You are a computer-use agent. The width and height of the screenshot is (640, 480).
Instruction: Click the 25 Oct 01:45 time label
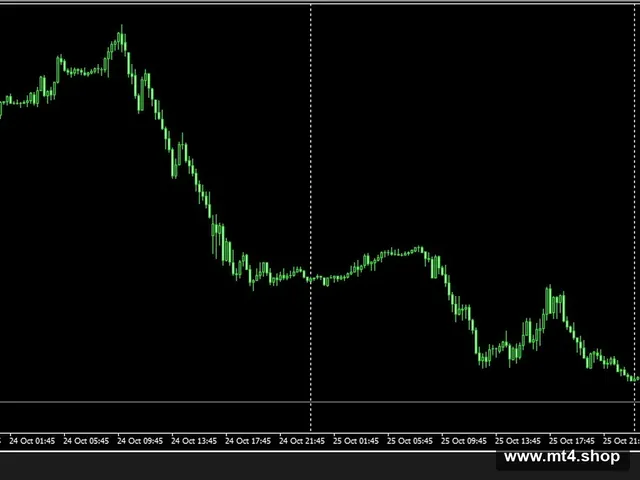pos(356,441)
